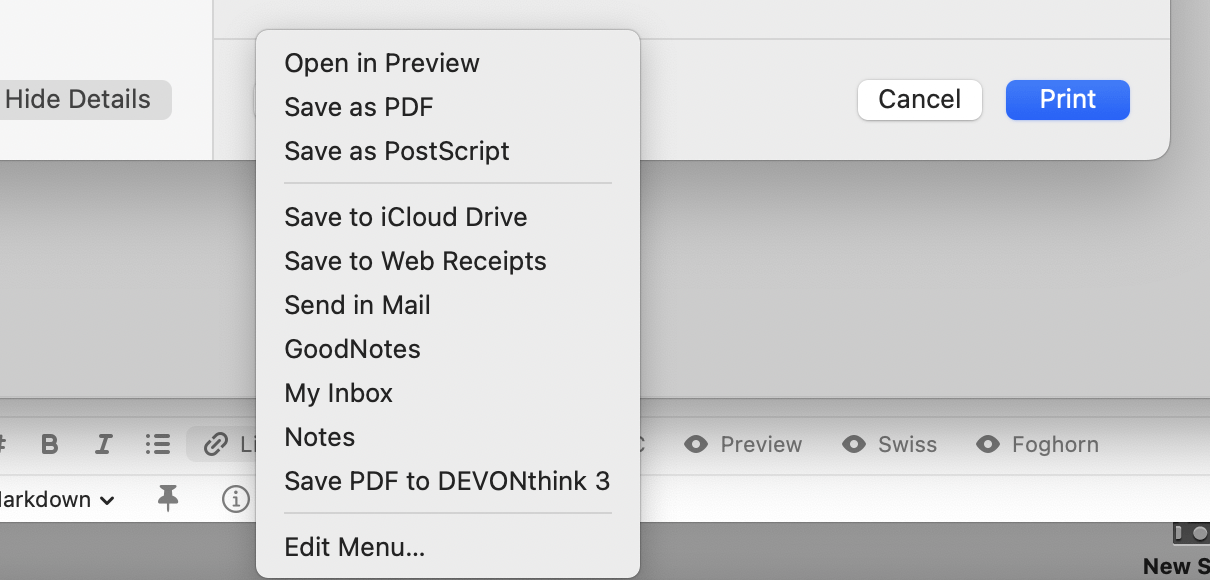Select Save PDF to DEVONthink 3
This screenshot has height=580, width=1210.
point(447,481)
